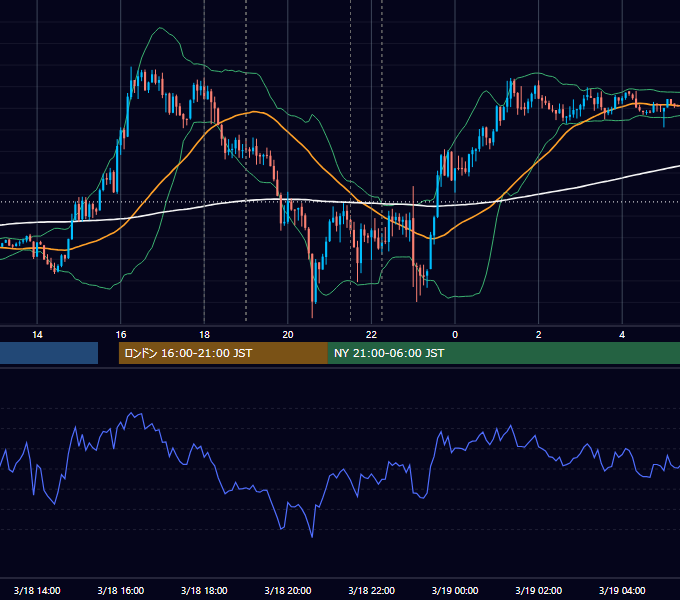The width and height of the screenshot is (680, 600).
Task: Click the 3/18 14:00 date label
Action: pyautogui.click(x=37, y=590)
